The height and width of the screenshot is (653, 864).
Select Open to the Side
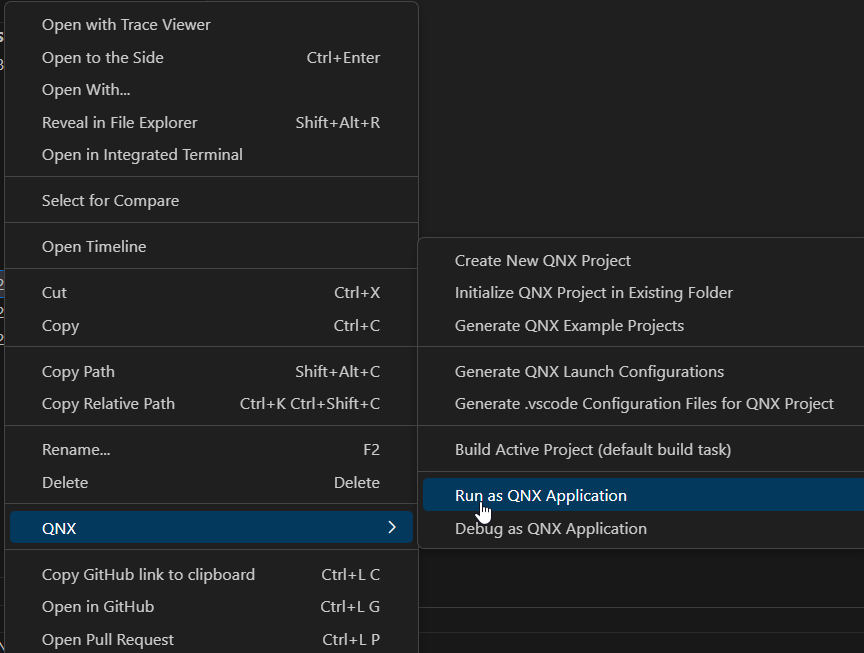[x=211, y=57]
